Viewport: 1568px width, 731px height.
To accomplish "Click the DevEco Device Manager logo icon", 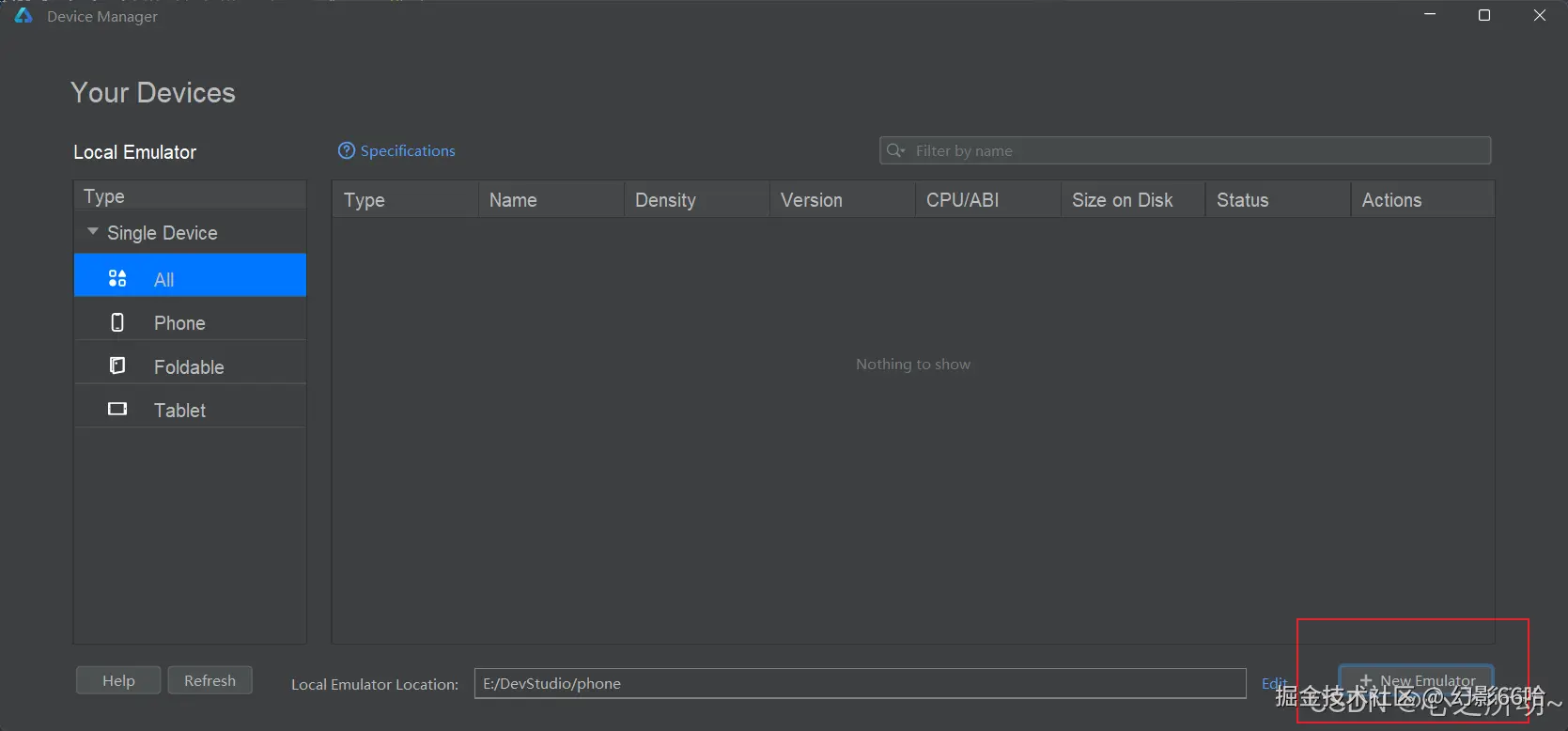I will [23, 16].
